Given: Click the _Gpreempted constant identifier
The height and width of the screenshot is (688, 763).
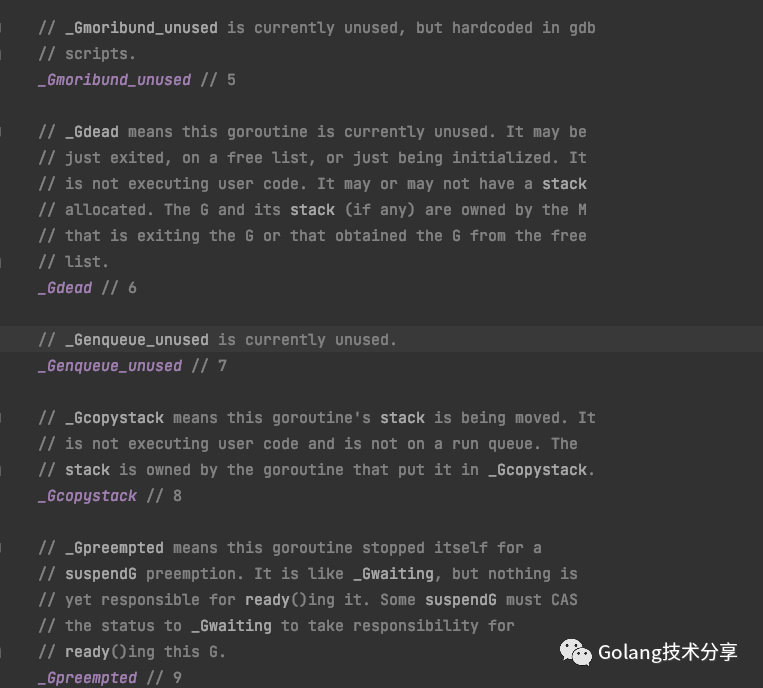Looking at the screenshot, I should click(88, 678).
